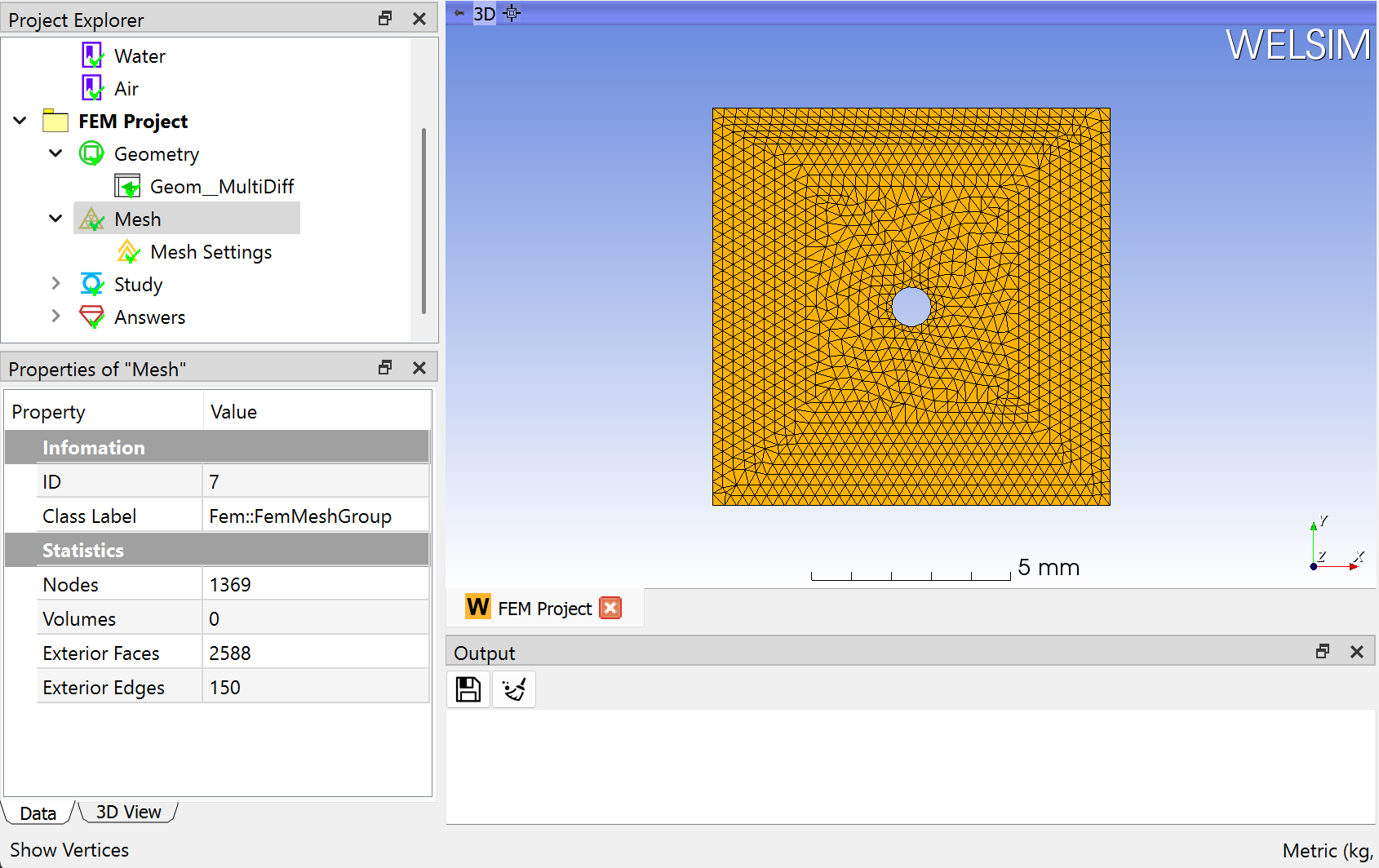
Task: Switch to the 3D View tab
Action: point(128,812)
